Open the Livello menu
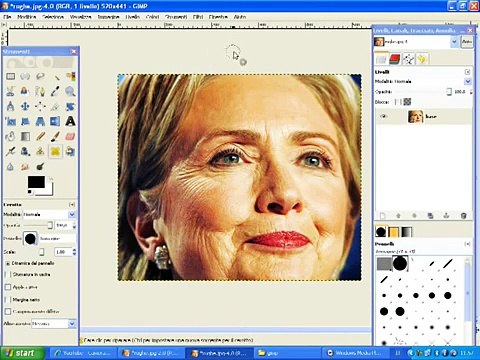Screen dimensions: 480x360 tap(132, 17)
